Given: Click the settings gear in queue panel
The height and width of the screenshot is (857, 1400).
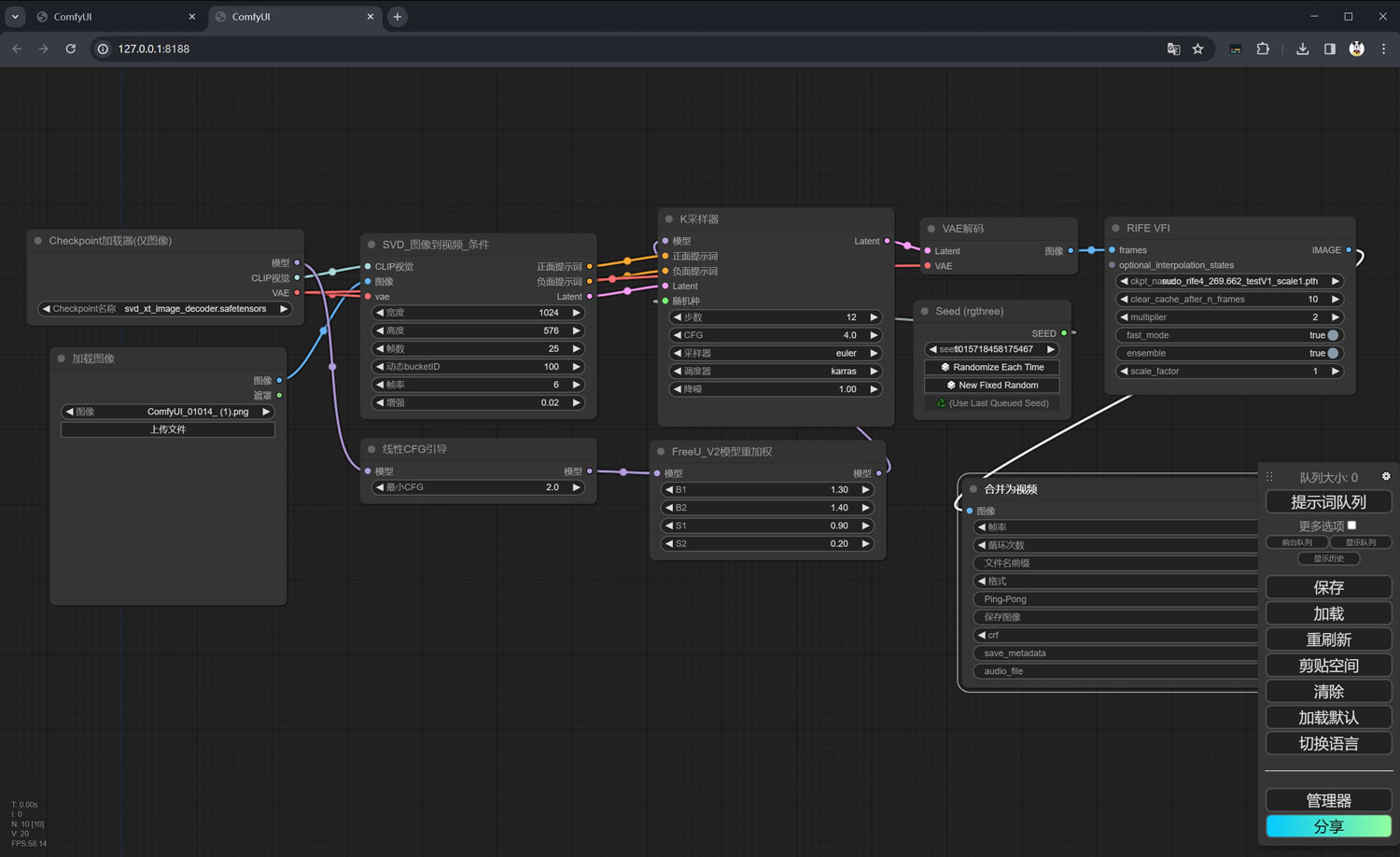Looking at the screenshot, I should coord(1386,476).
